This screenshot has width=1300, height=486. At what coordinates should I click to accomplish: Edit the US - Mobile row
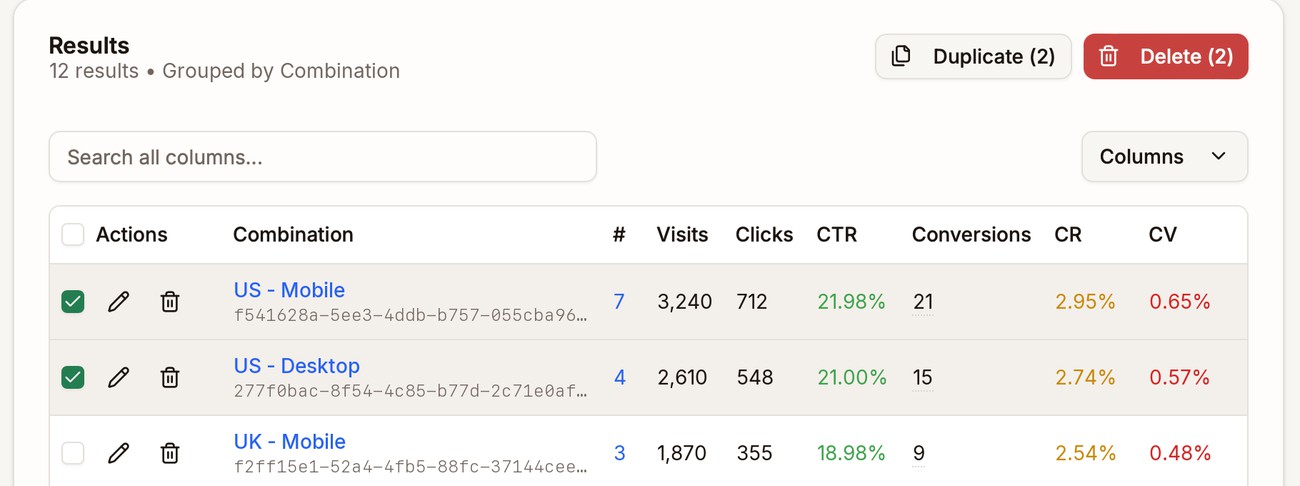tap(118, 301)
